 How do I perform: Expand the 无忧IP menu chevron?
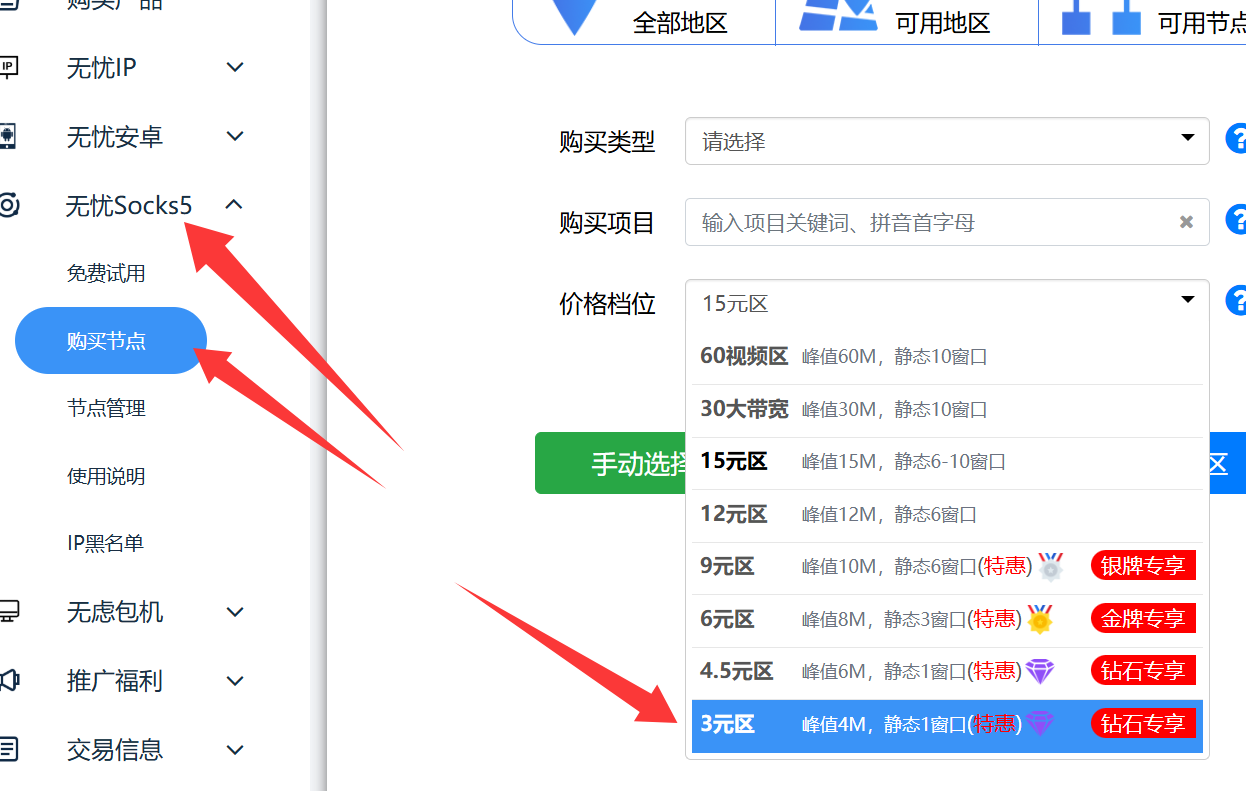click(x=235, y=68)
